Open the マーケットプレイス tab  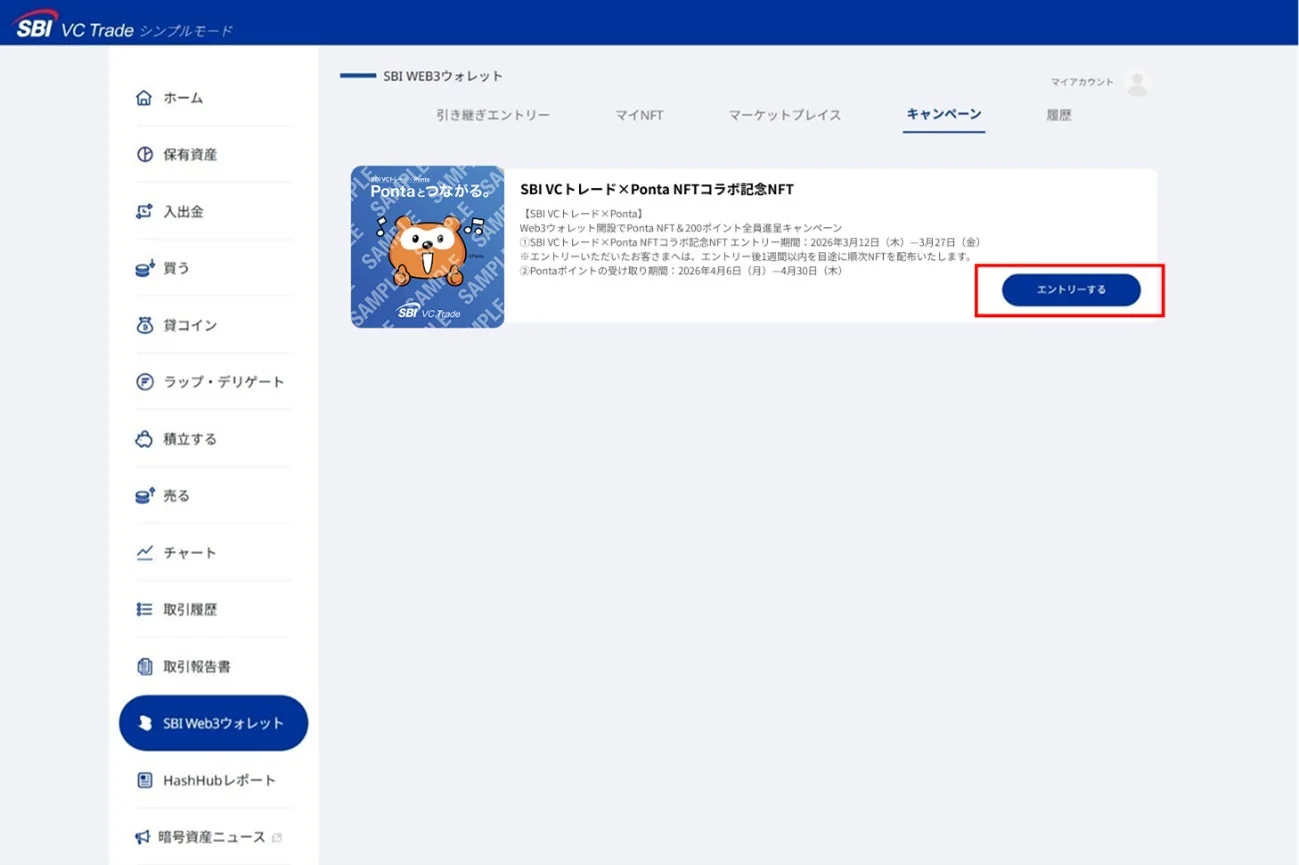tap(785, 115)
